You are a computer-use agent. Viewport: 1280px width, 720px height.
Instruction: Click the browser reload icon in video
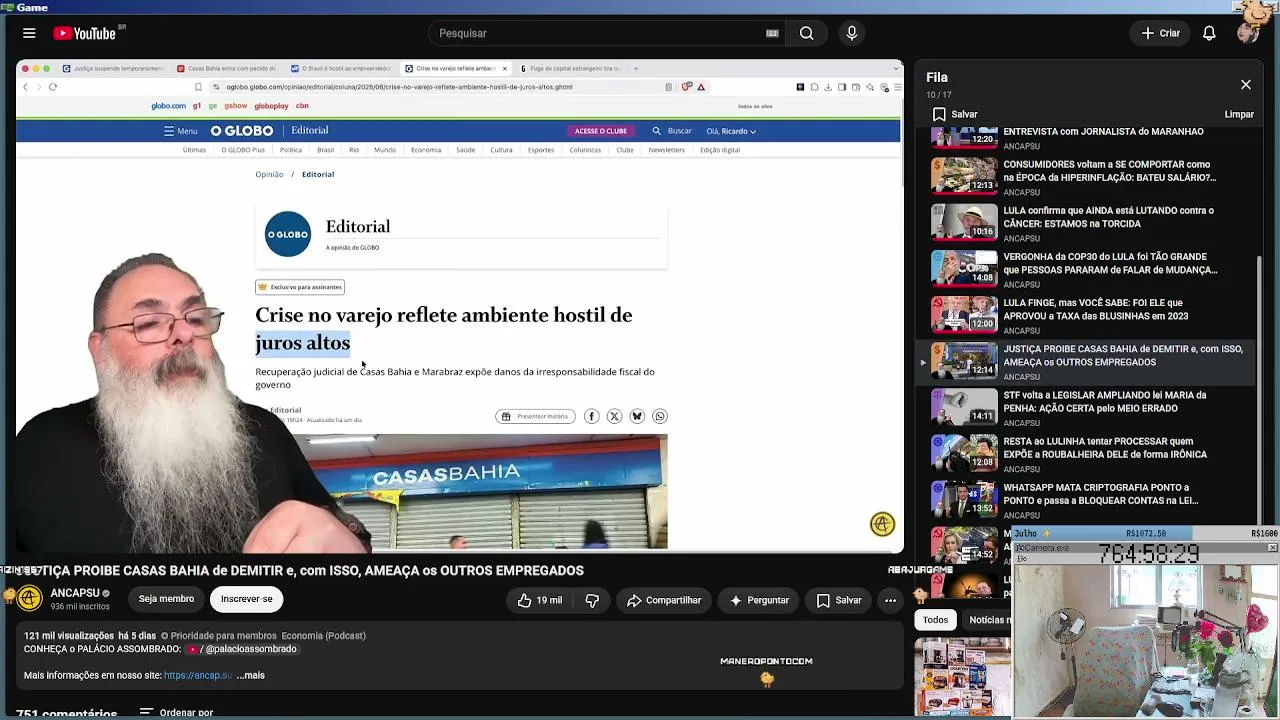[x=53, y=87]
